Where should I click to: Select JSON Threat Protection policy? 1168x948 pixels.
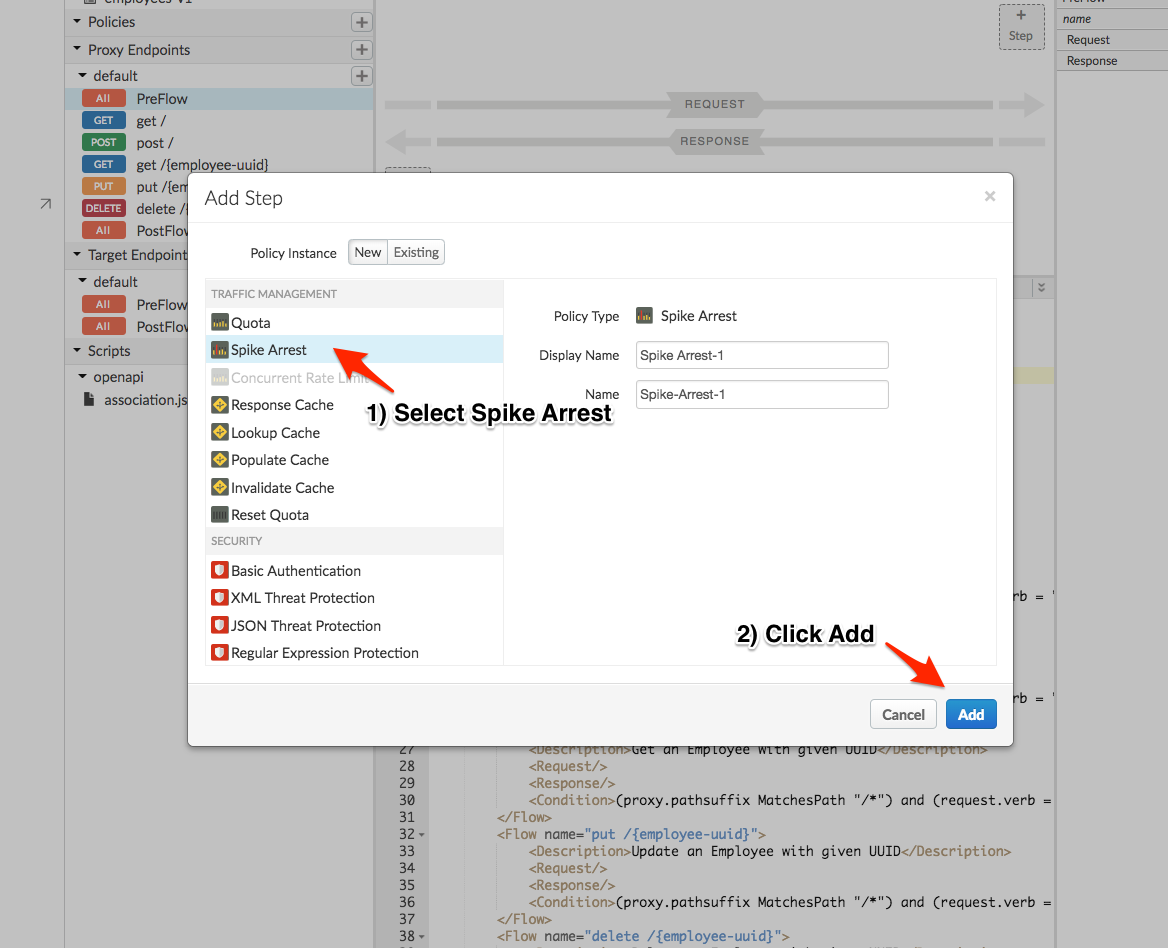(x=355, y=625)
